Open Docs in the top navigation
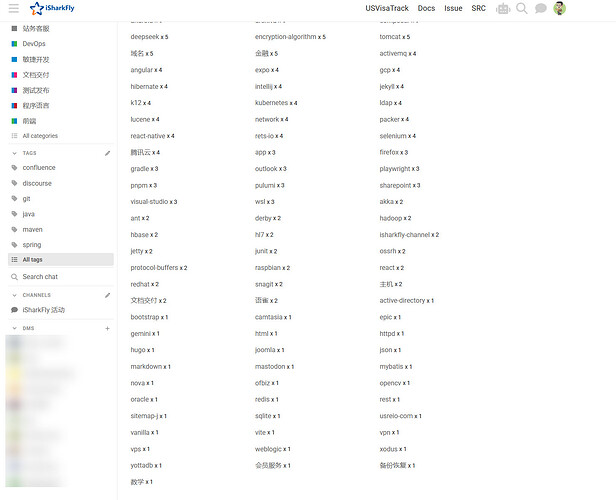 (x=426, y=8)
